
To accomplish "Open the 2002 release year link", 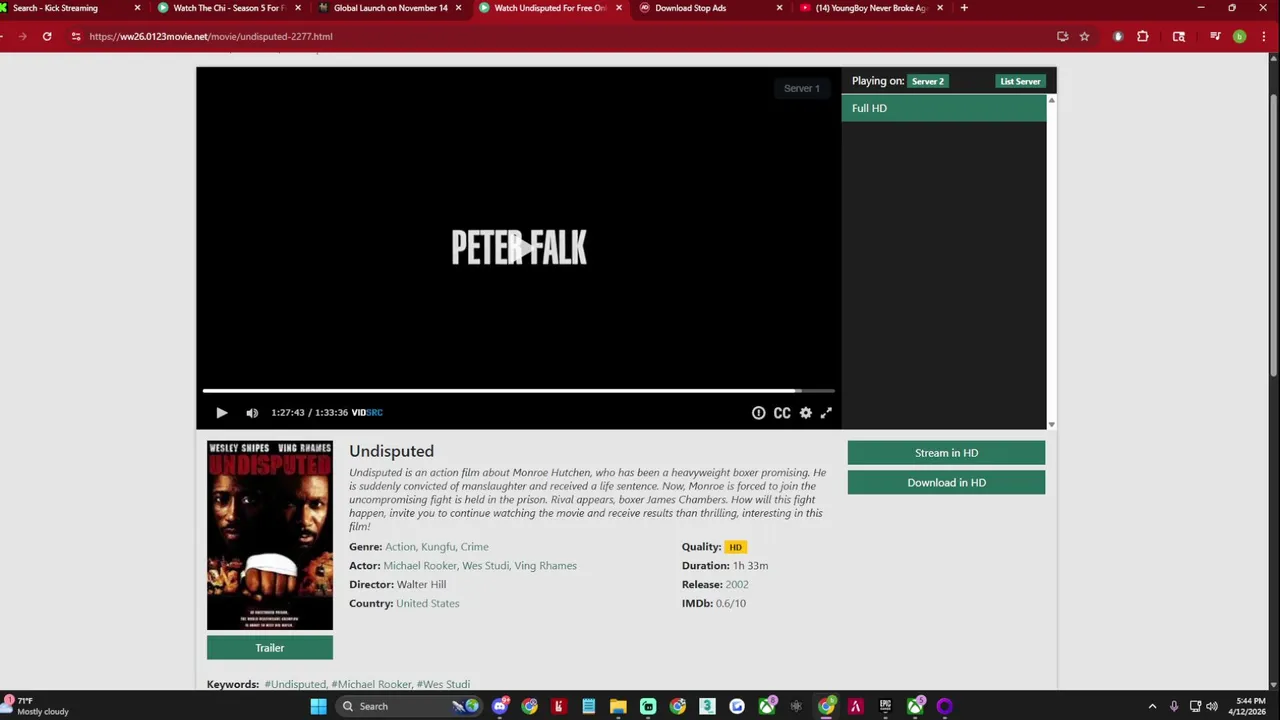I will [737, 585].
